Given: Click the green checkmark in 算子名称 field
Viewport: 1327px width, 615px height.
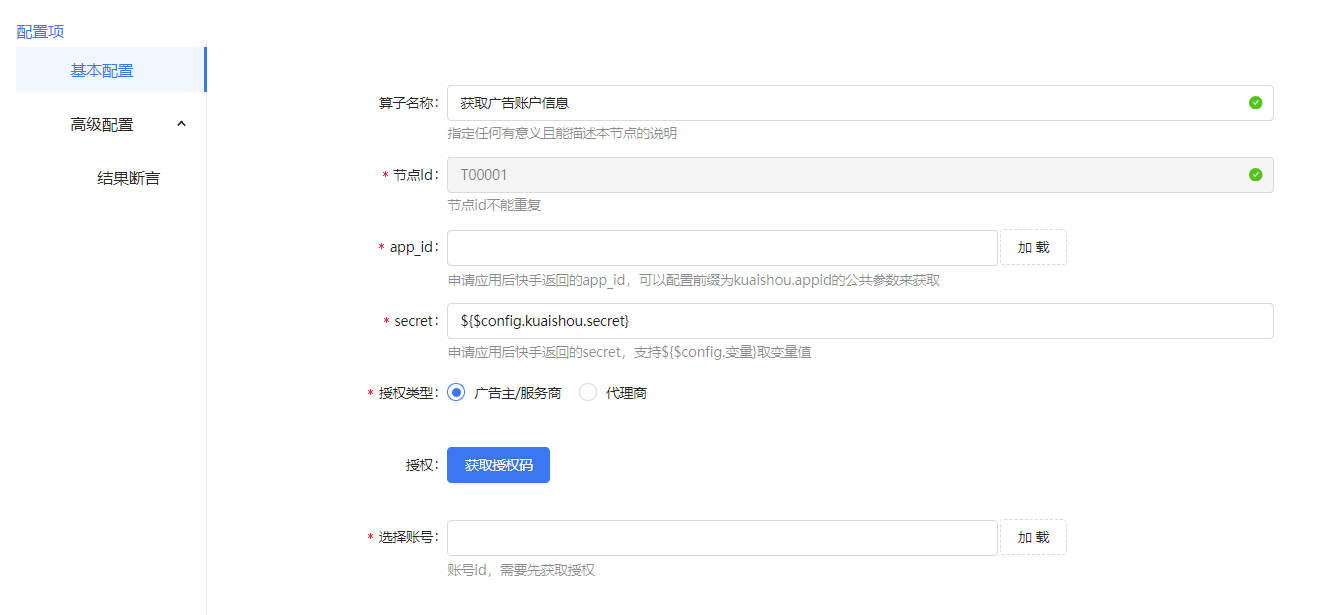Looking at the screenshot, I should 1255,103.
